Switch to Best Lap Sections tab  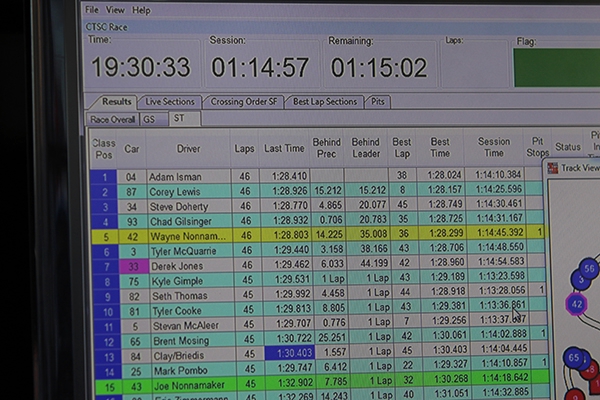[325, 101]
